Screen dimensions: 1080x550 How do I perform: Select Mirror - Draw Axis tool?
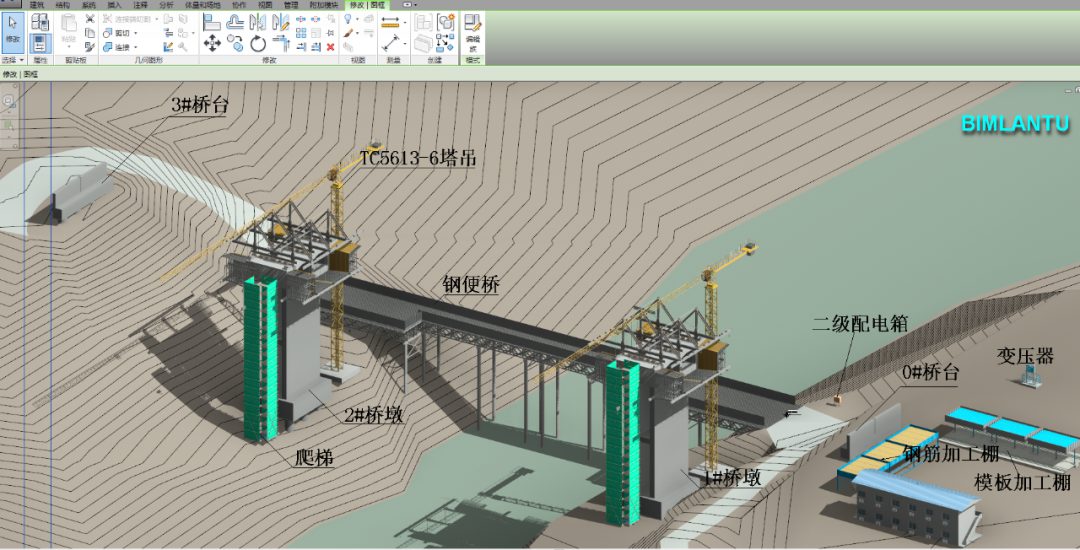[x=280, y=21]
